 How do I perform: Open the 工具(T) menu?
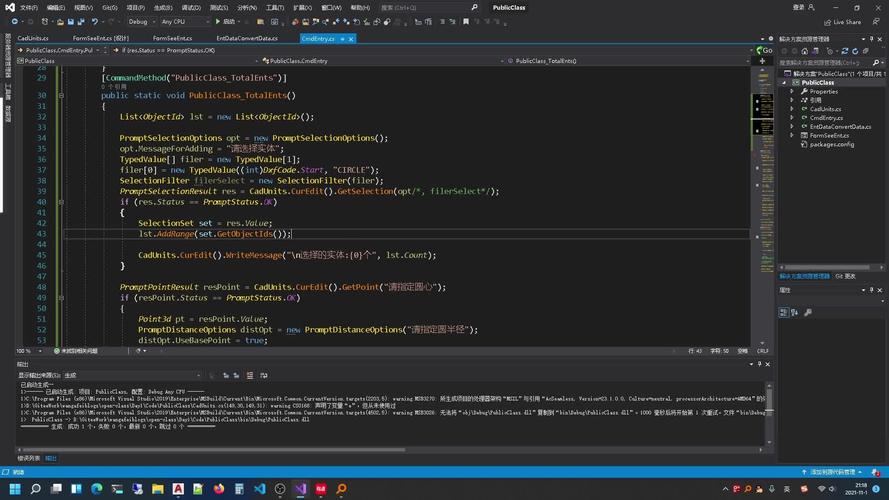tap(275, 7)
